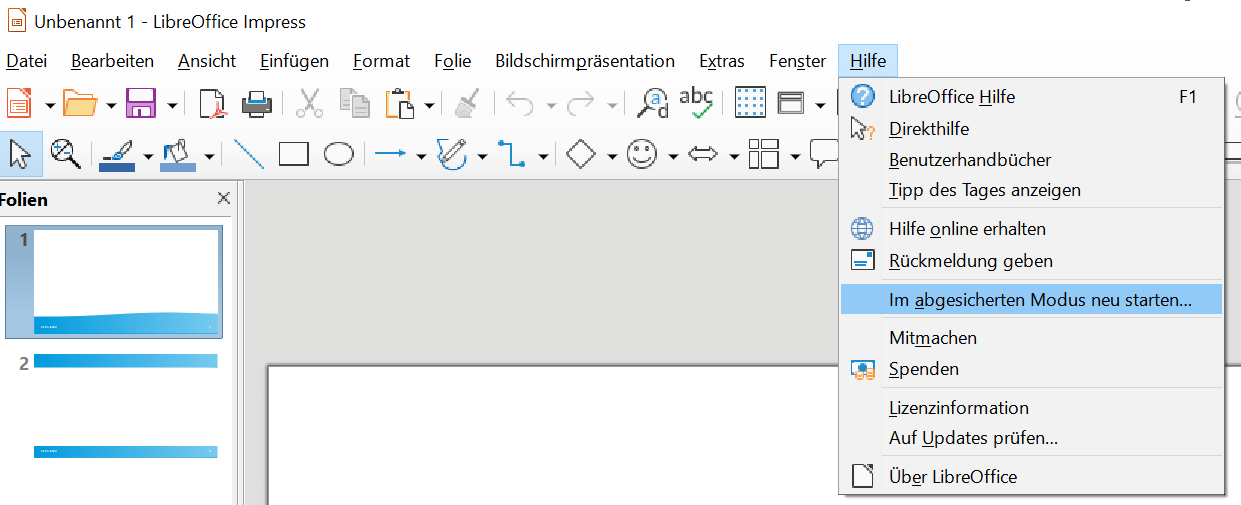
Task: Click the Paste clipboard icon
Action: (400, 103)
